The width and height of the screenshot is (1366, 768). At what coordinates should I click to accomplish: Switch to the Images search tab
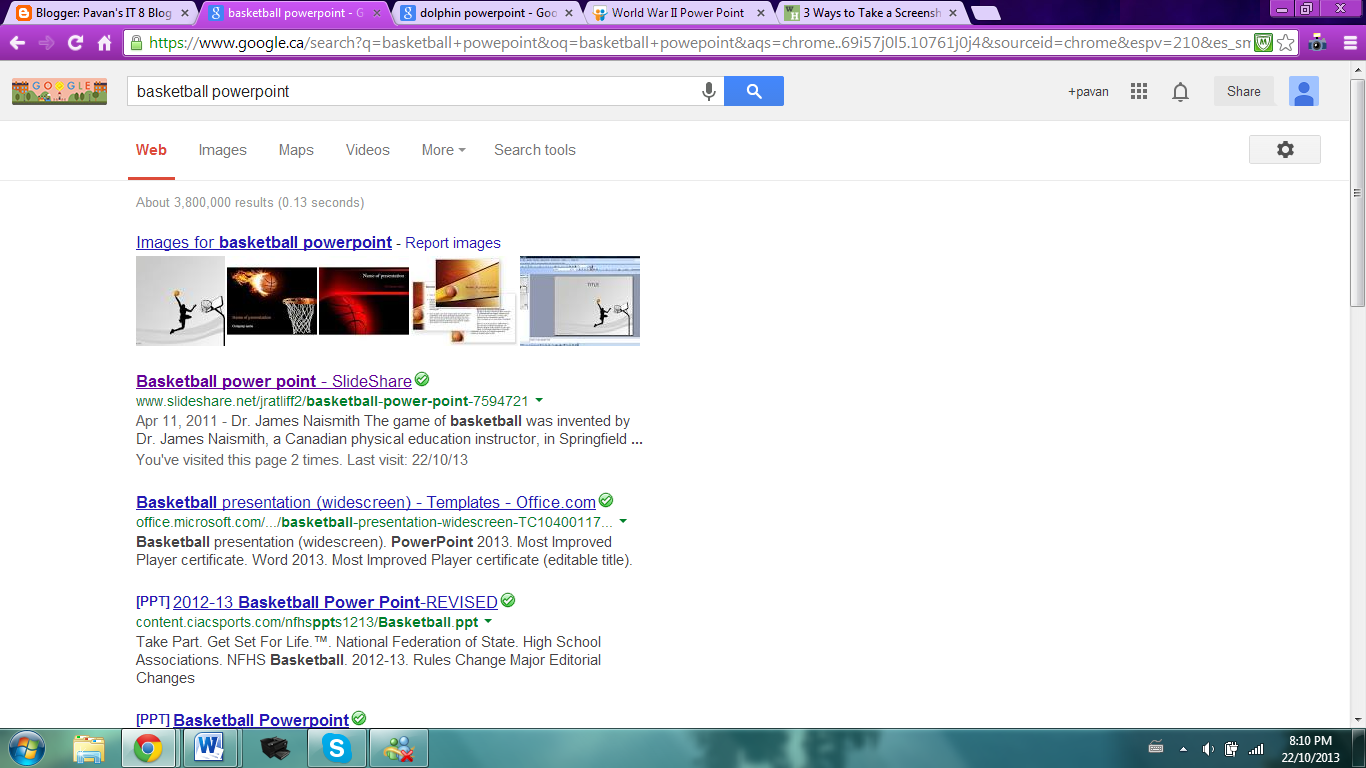(x=222, y=150)
